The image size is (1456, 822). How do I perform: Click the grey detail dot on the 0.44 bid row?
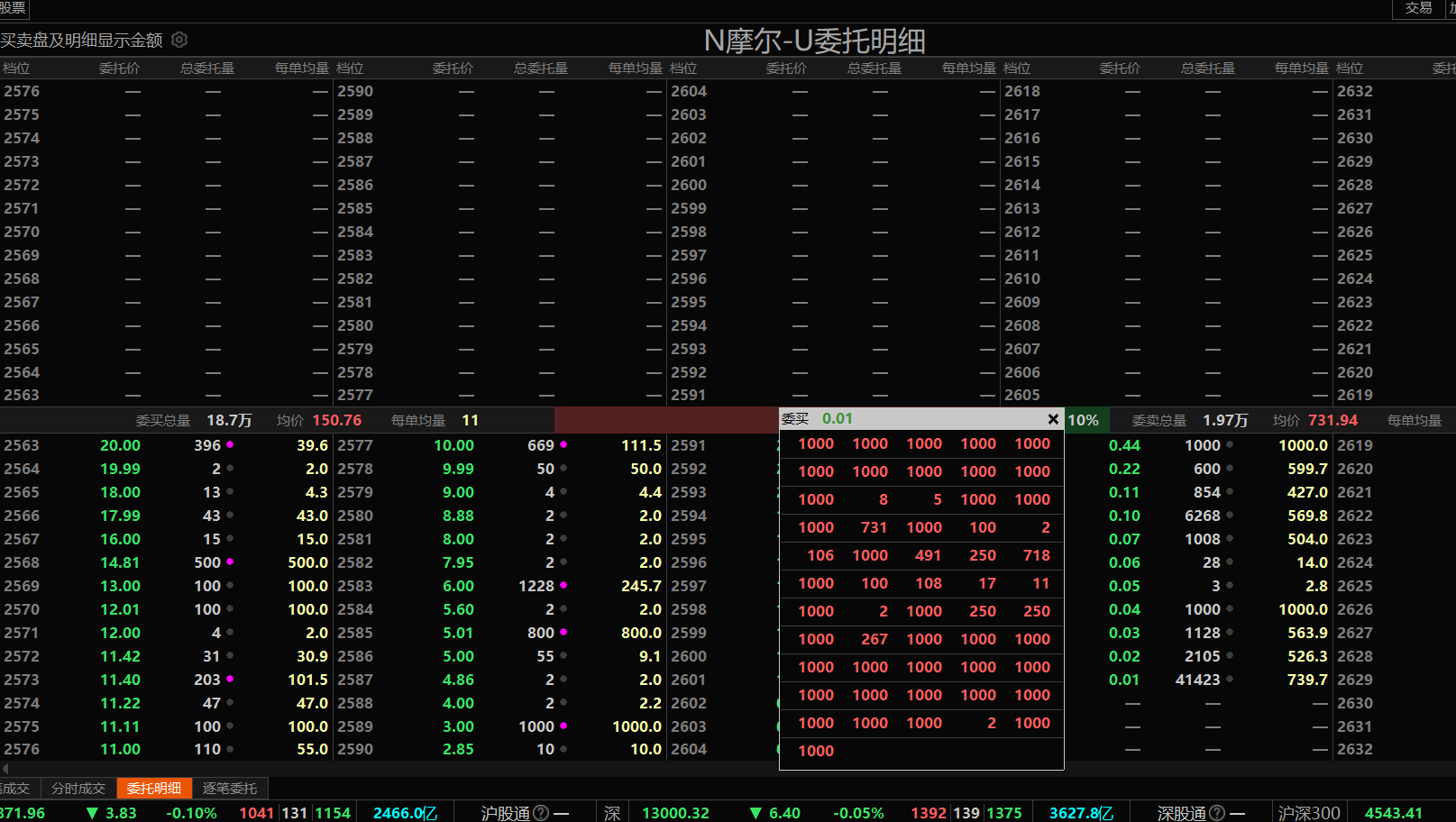click(x=1230, y=444)
